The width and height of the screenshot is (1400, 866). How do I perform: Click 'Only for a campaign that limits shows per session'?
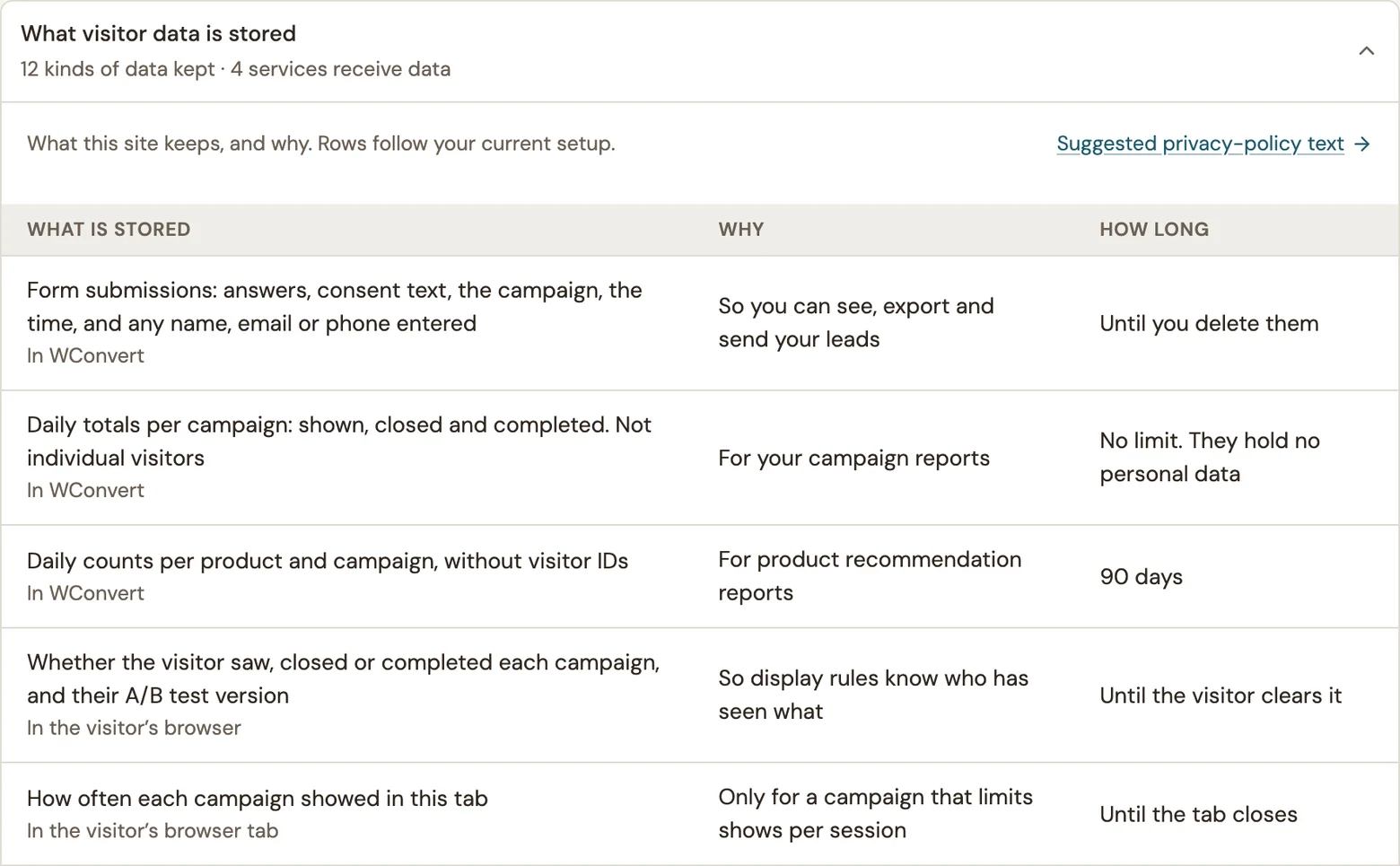click(x=875, y=814)
